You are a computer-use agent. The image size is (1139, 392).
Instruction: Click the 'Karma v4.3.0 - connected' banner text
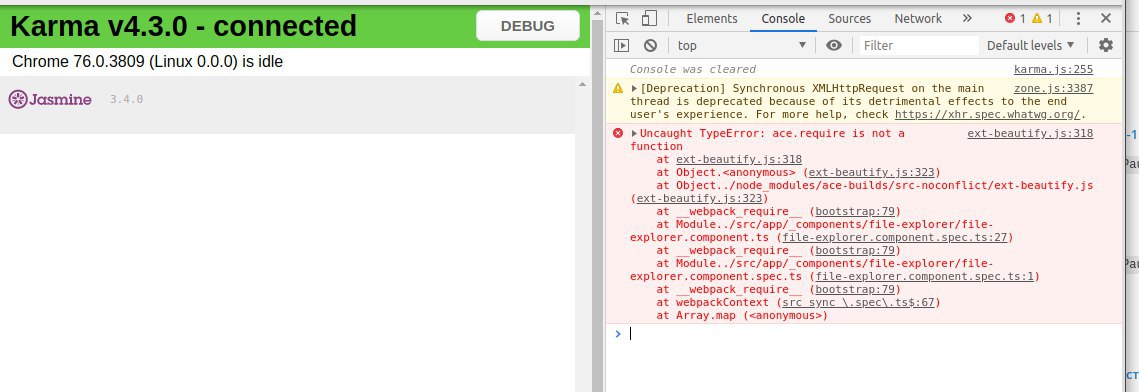183,26
